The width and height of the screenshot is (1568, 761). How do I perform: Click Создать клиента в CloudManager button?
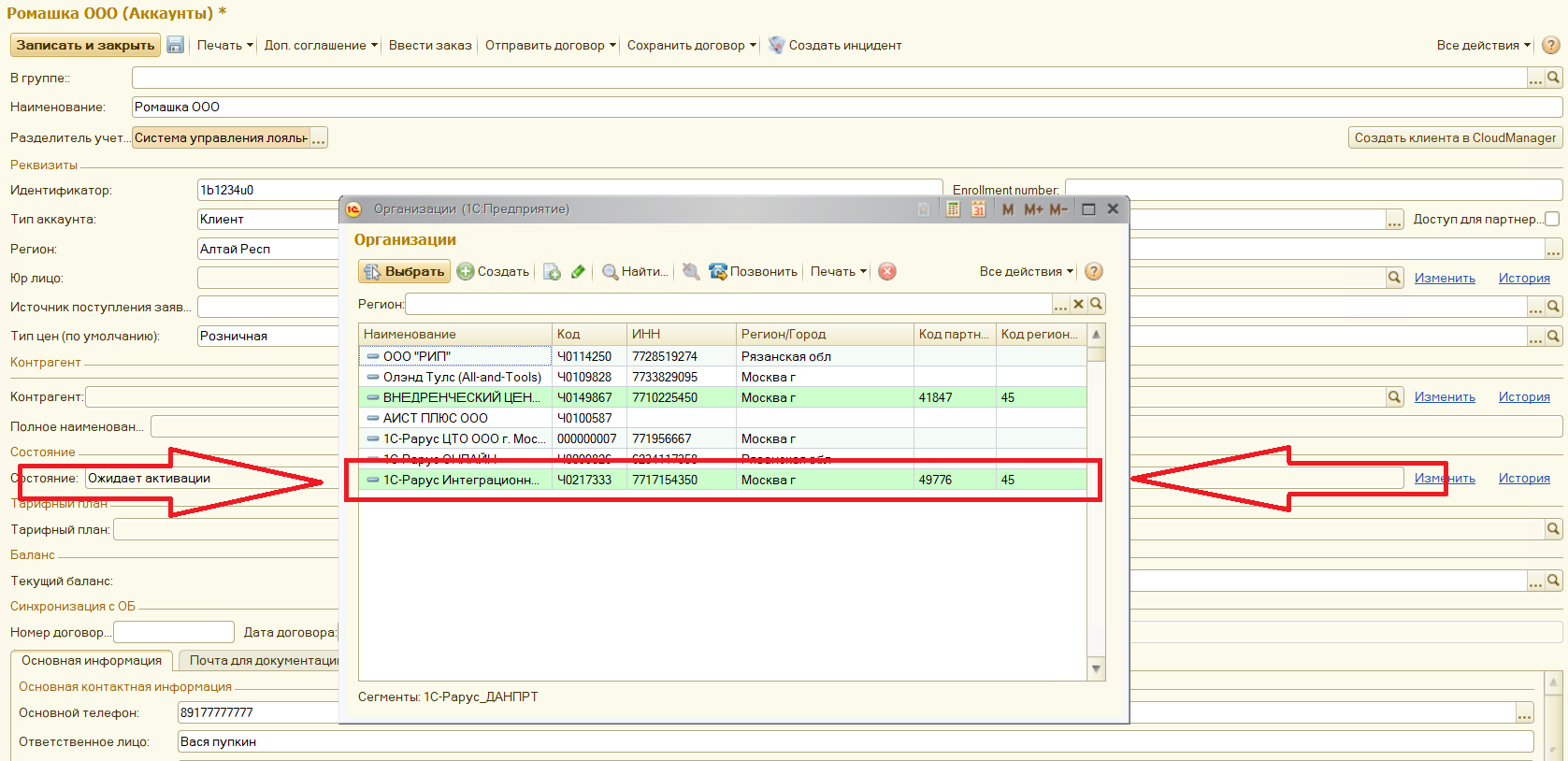pyautogui.click(x=1455, y=137)
